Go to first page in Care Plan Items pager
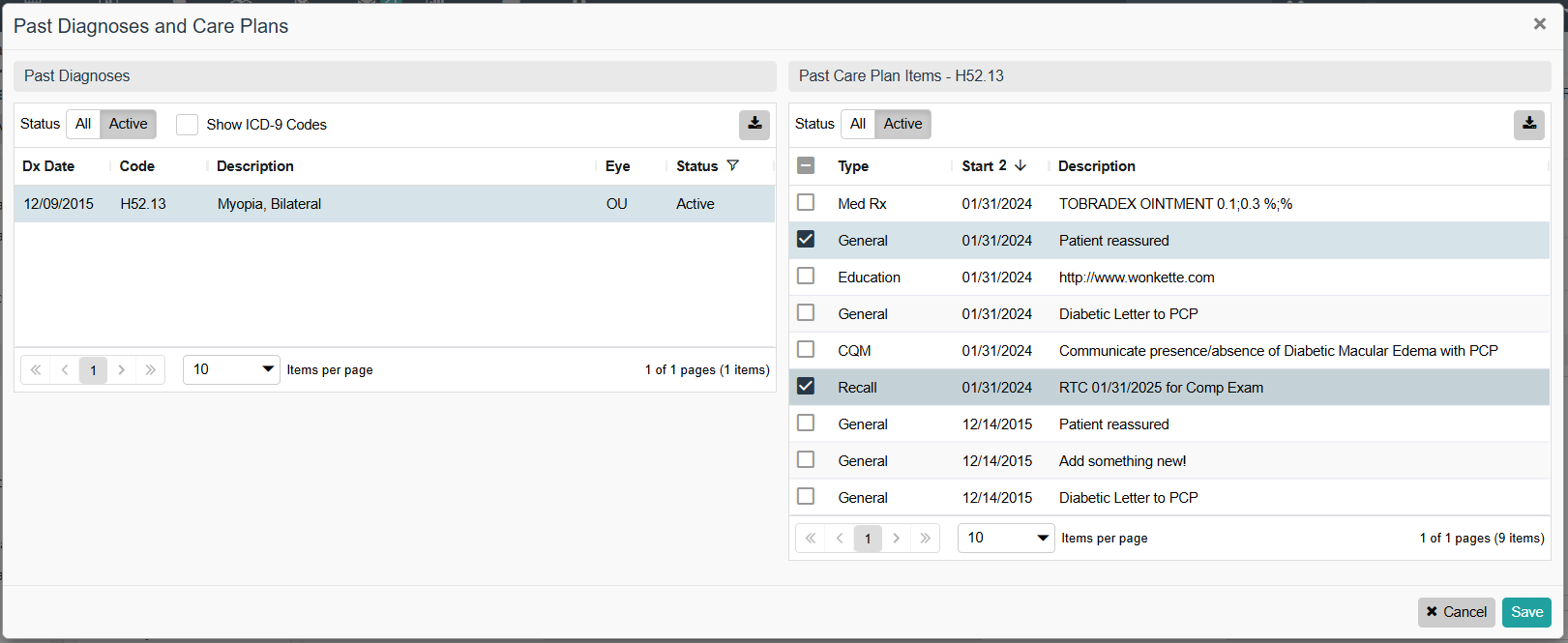 pos(811,538)
